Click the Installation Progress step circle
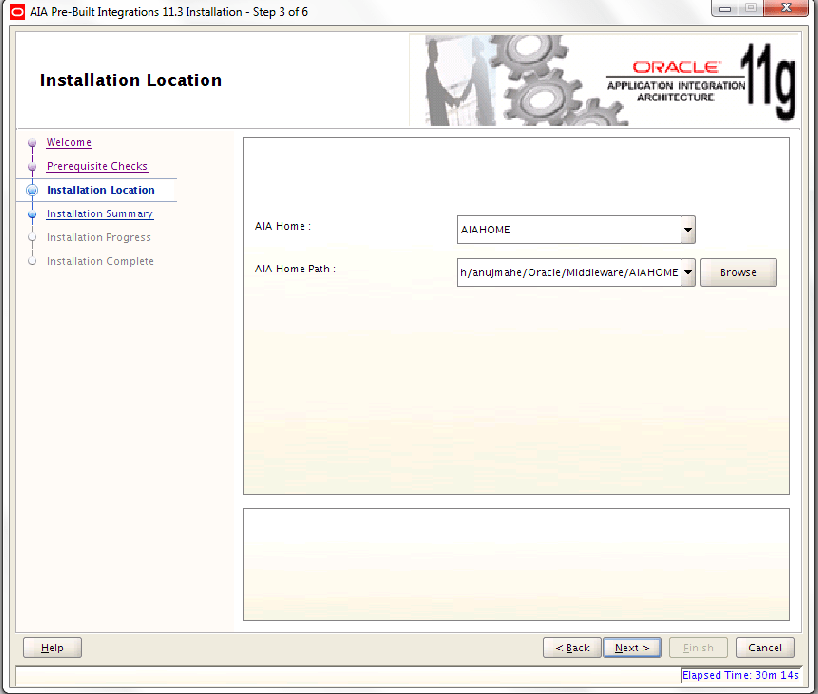Viewport: 818px width, 694px height. point(31,237)
